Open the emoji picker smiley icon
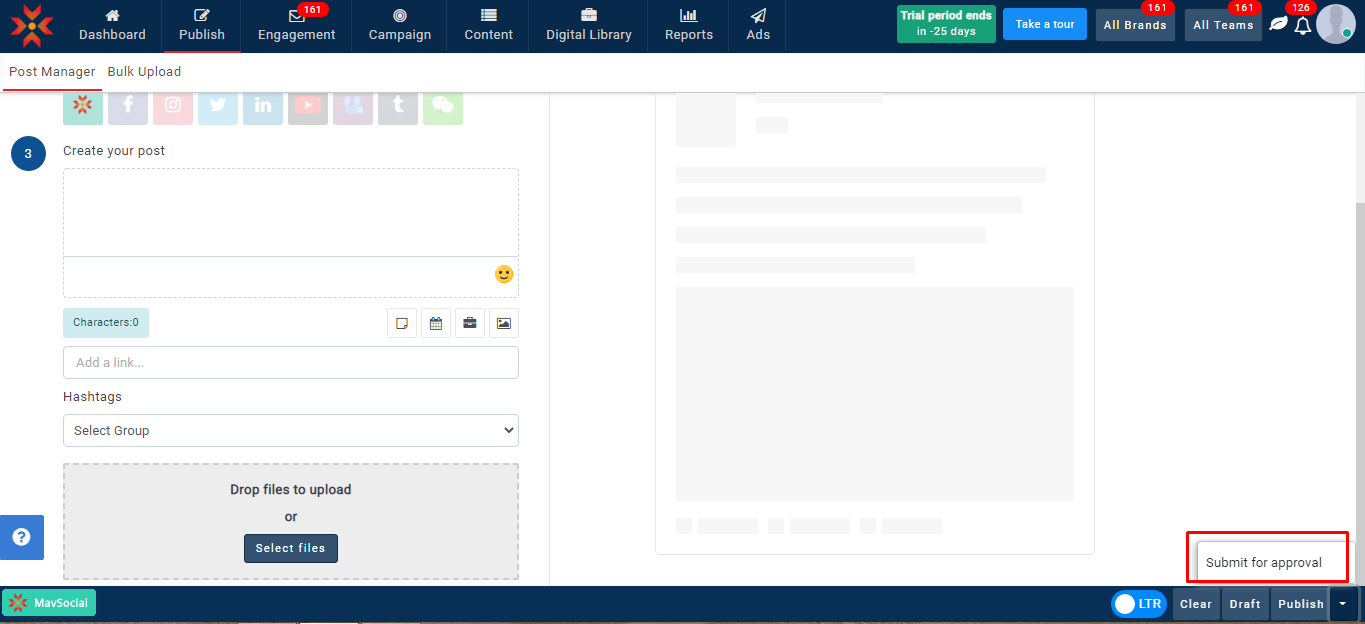The image size is (1365, 624). click(x=504, y=274)
